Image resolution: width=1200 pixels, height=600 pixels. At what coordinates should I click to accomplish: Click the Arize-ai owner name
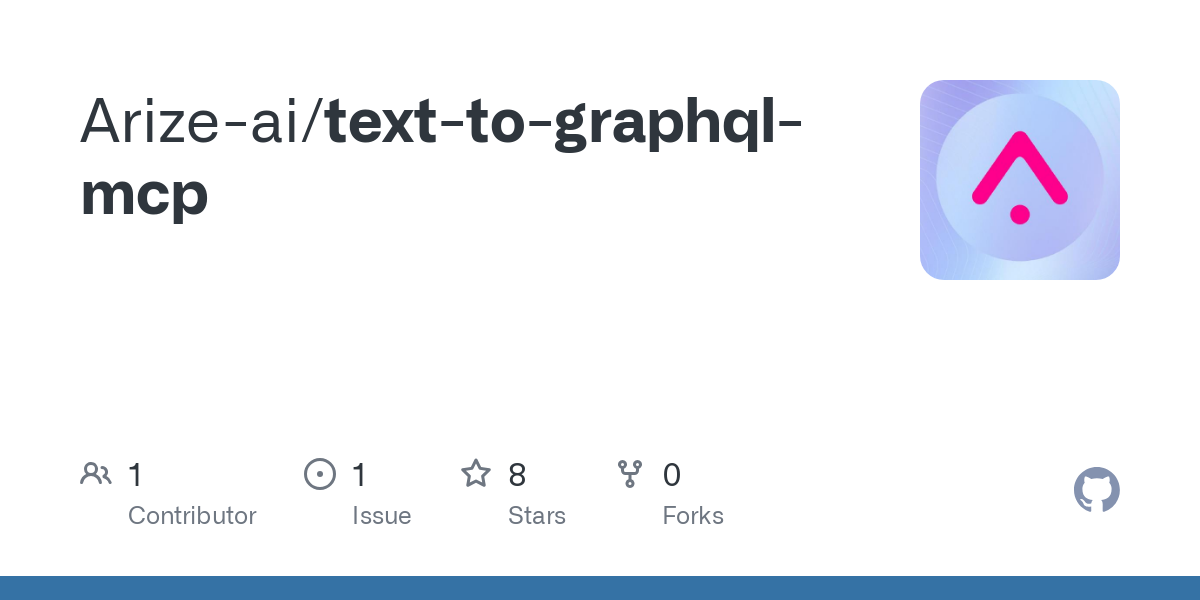[x=194, y=120]
